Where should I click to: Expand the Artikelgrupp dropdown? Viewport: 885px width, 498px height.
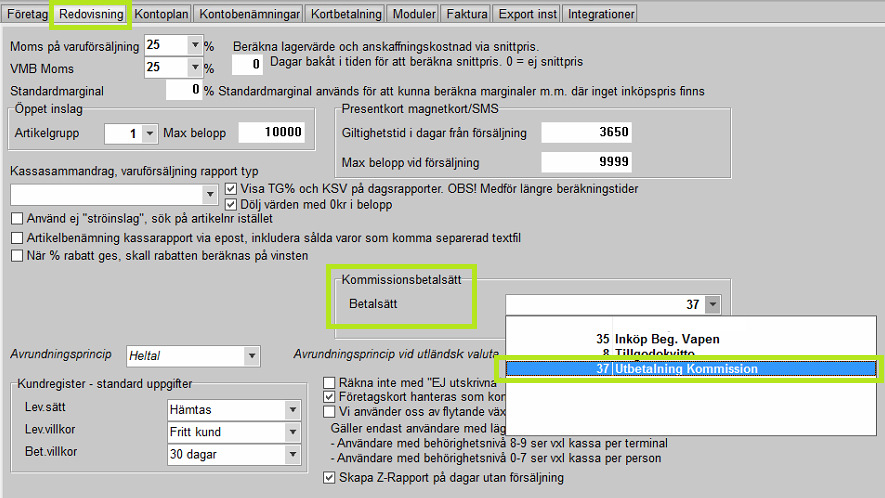click(150, 133)
